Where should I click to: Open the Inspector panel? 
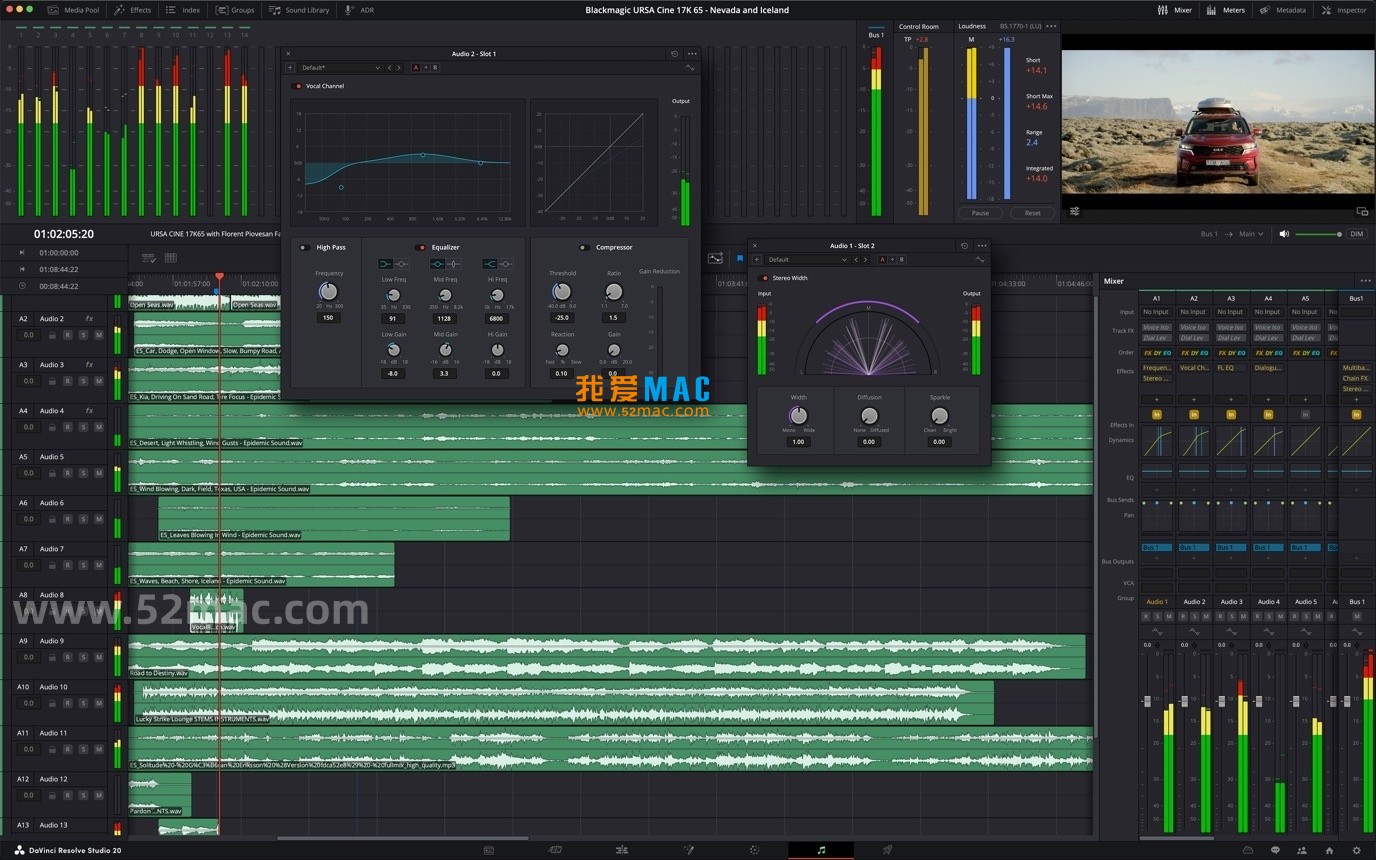pos(1344,10)
